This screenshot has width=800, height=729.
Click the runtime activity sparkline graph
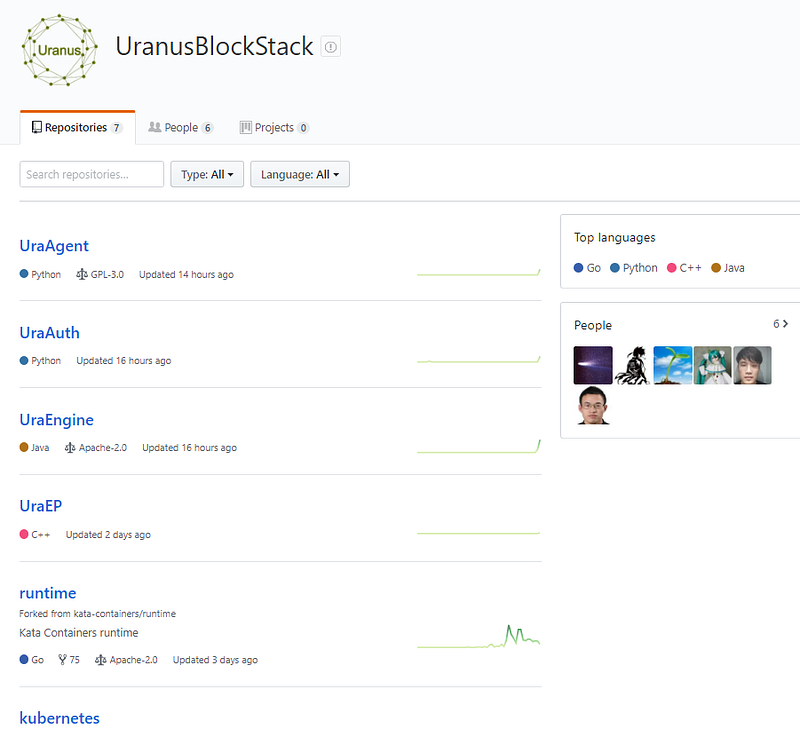(479, 637)
